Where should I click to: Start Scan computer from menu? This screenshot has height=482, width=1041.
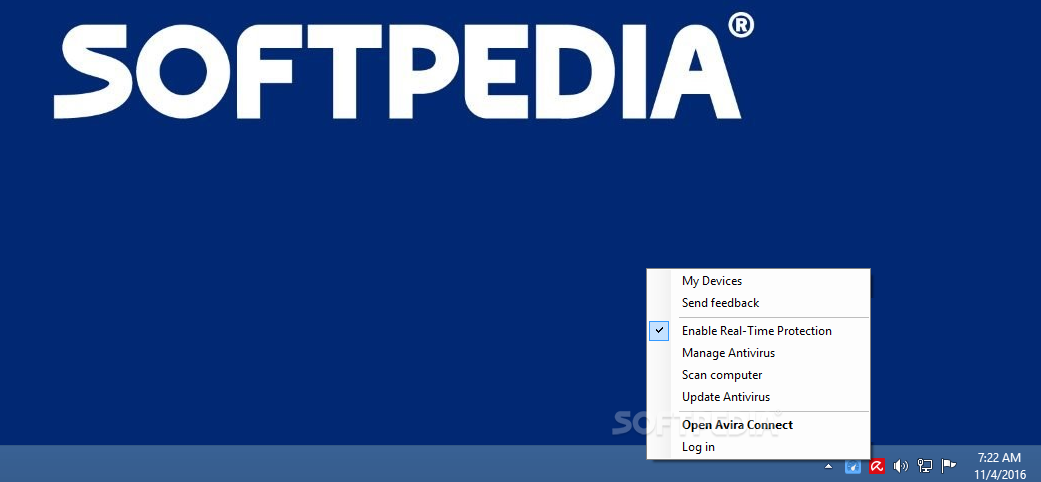click(x=758, y=374)
